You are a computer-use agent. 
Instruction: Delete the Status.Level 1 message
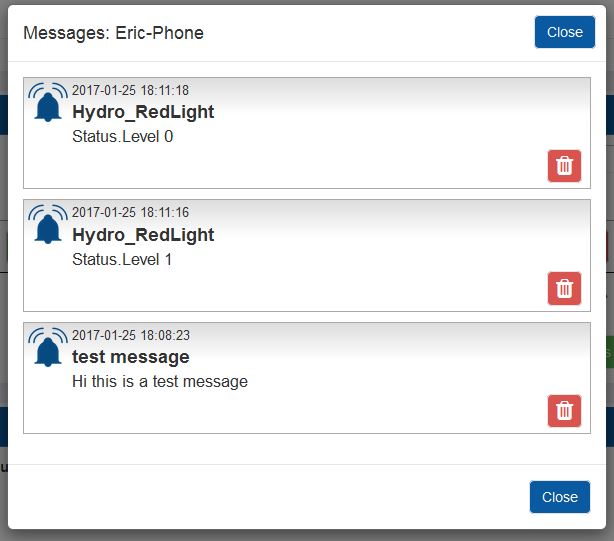point(564,289)
